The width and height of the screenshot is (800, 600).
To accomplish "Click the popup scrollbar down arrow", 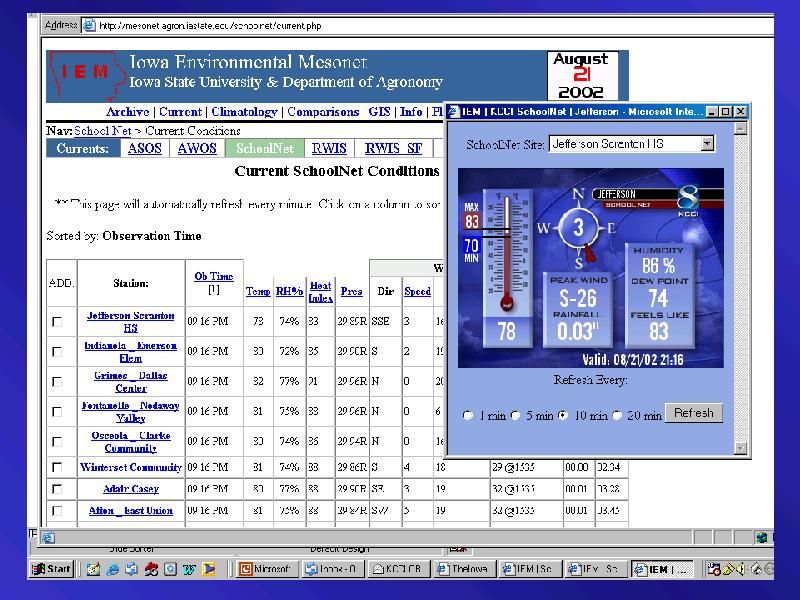I will click(740, 448).
